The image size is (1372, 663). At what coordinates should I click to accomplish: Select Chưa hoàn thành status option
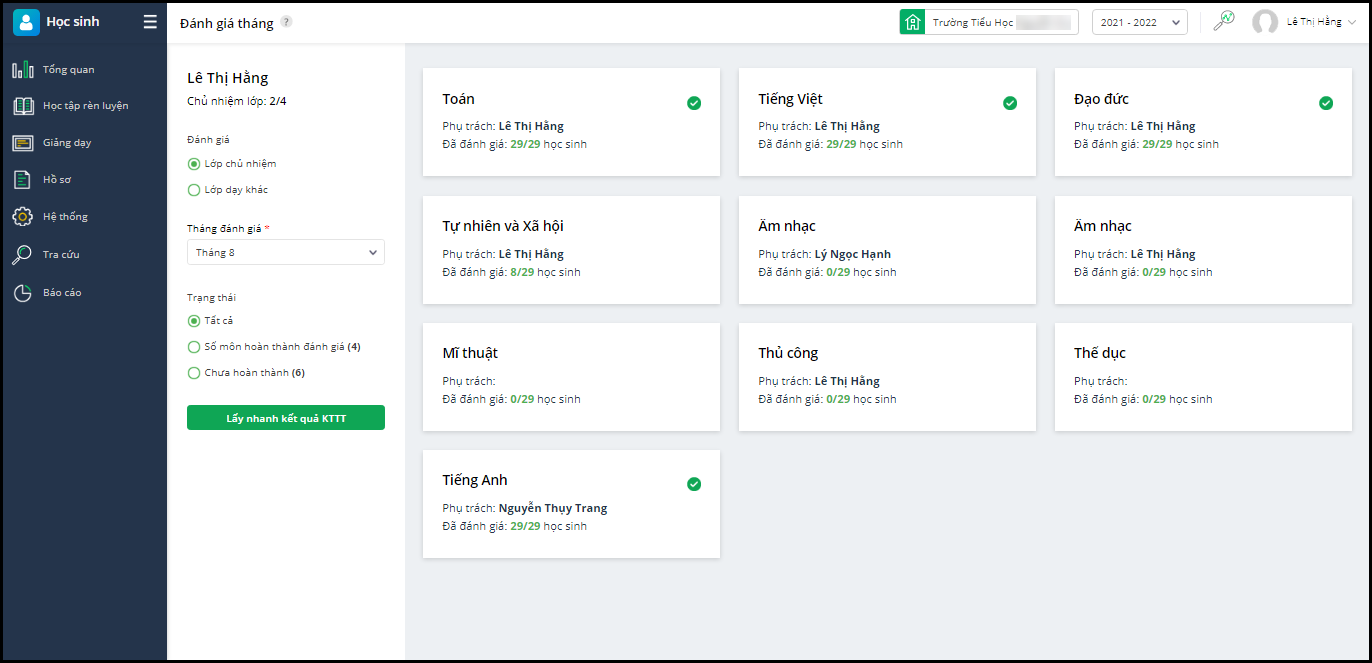[194, 373]
